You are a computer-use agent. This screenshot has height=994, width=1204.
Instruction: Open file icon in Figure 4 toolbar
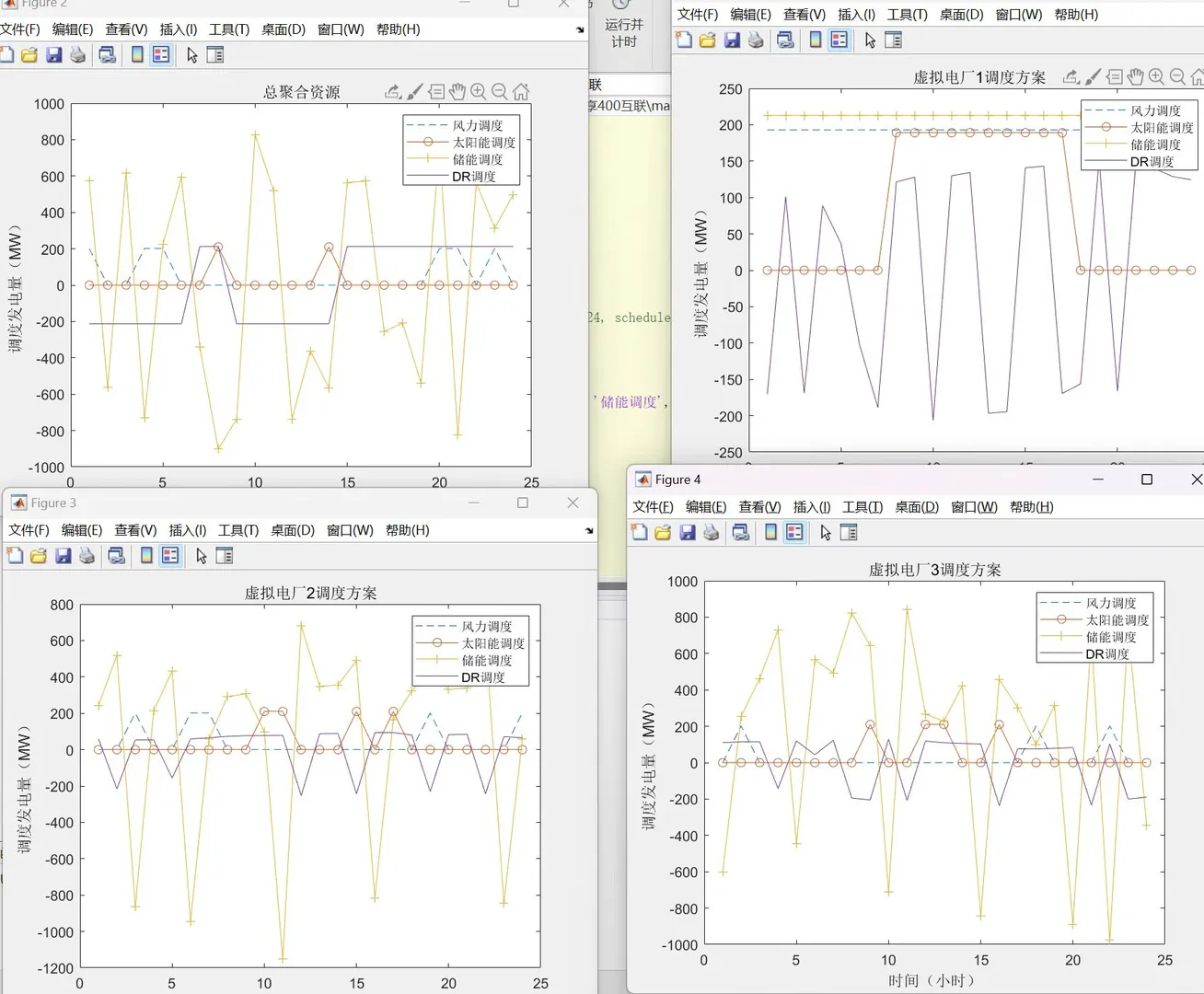coord(663,533)
